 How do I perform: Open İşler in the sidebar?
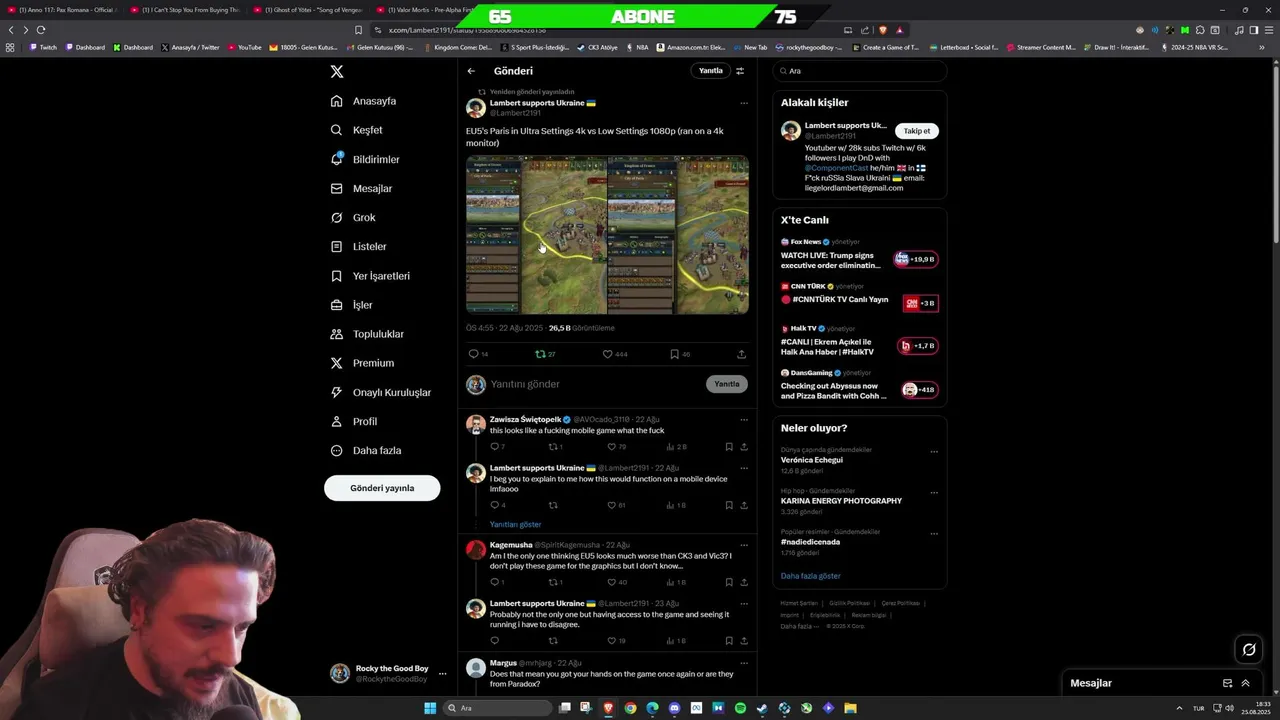[x=352, y=305]
